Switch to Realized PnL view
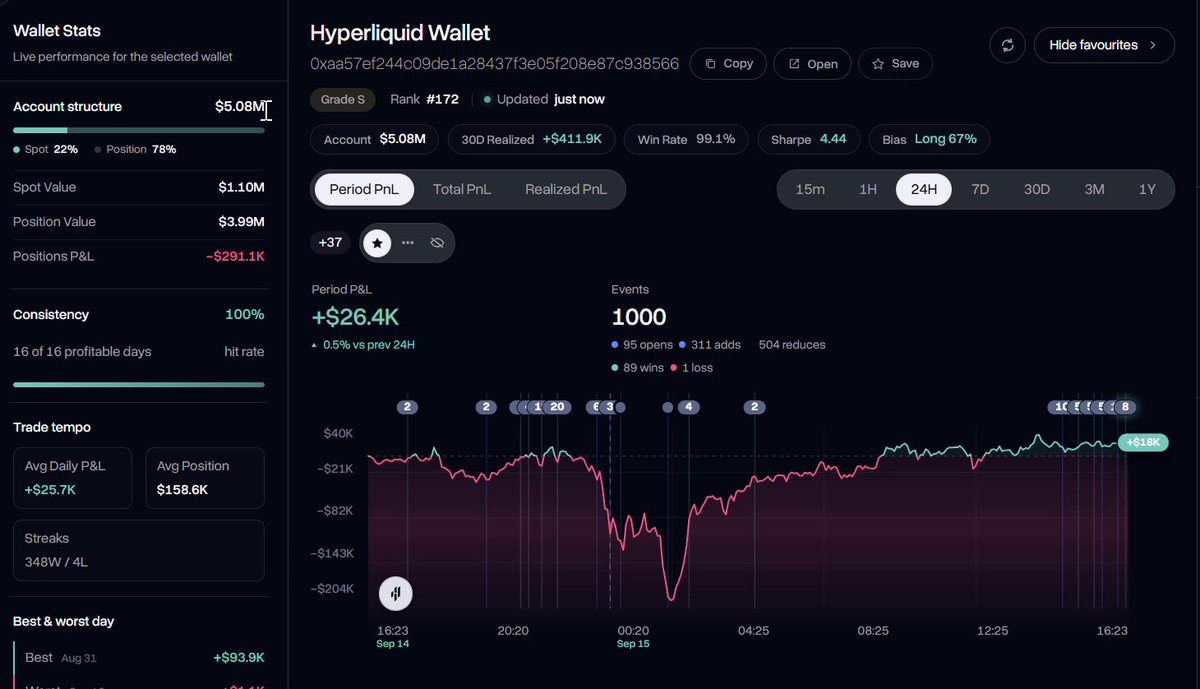 [566, 189]
